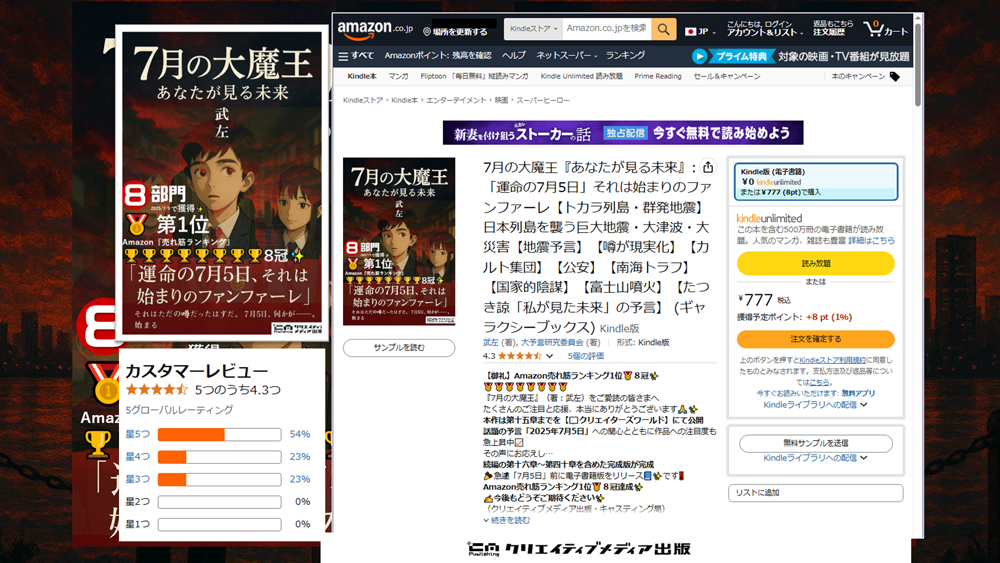Open the Prime Reading tab

point(658,77)
